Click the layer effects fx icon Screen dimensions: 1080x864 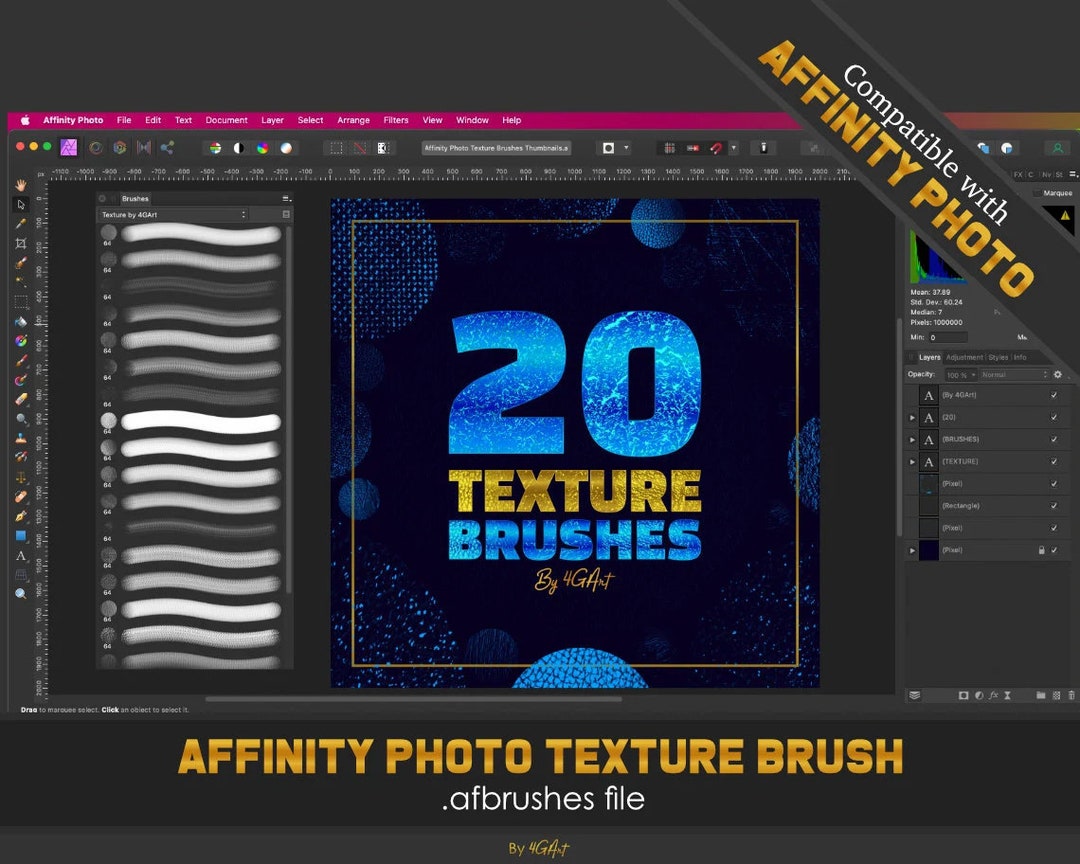995,694
